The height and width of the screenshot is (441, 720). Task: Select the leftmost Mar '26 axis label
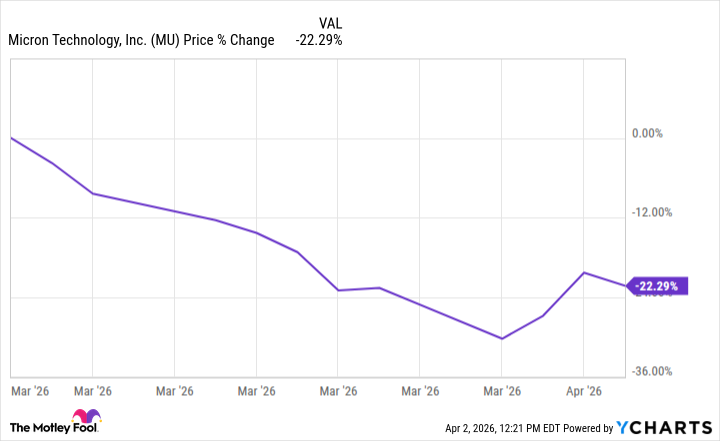tap(31, 391)
